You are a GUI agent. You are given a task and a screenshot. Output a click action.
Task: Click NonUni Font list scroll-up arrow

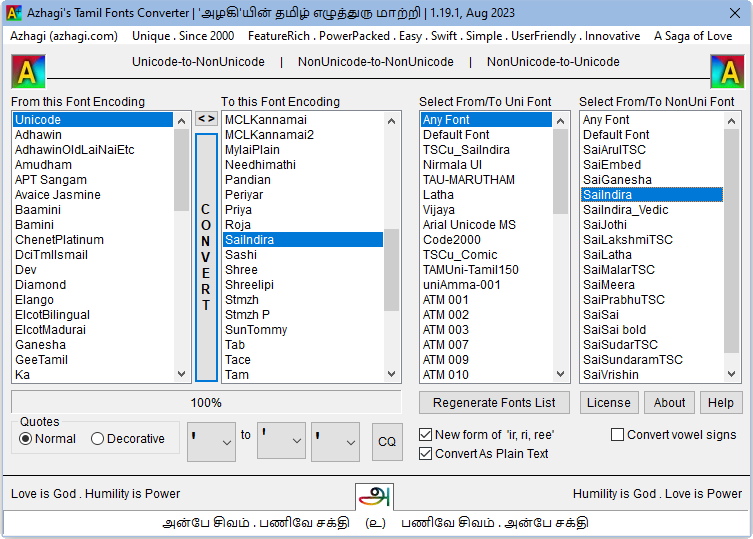[x=731, y=121]
